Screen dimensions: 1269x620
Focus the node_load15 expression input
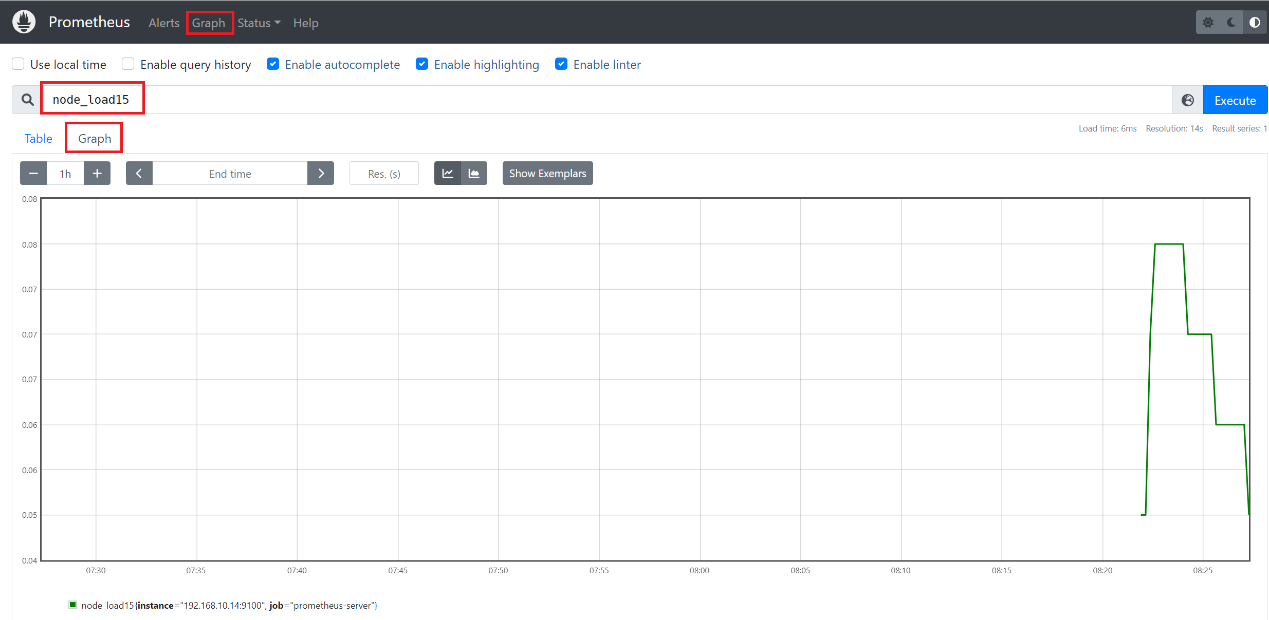coord(607,100)
